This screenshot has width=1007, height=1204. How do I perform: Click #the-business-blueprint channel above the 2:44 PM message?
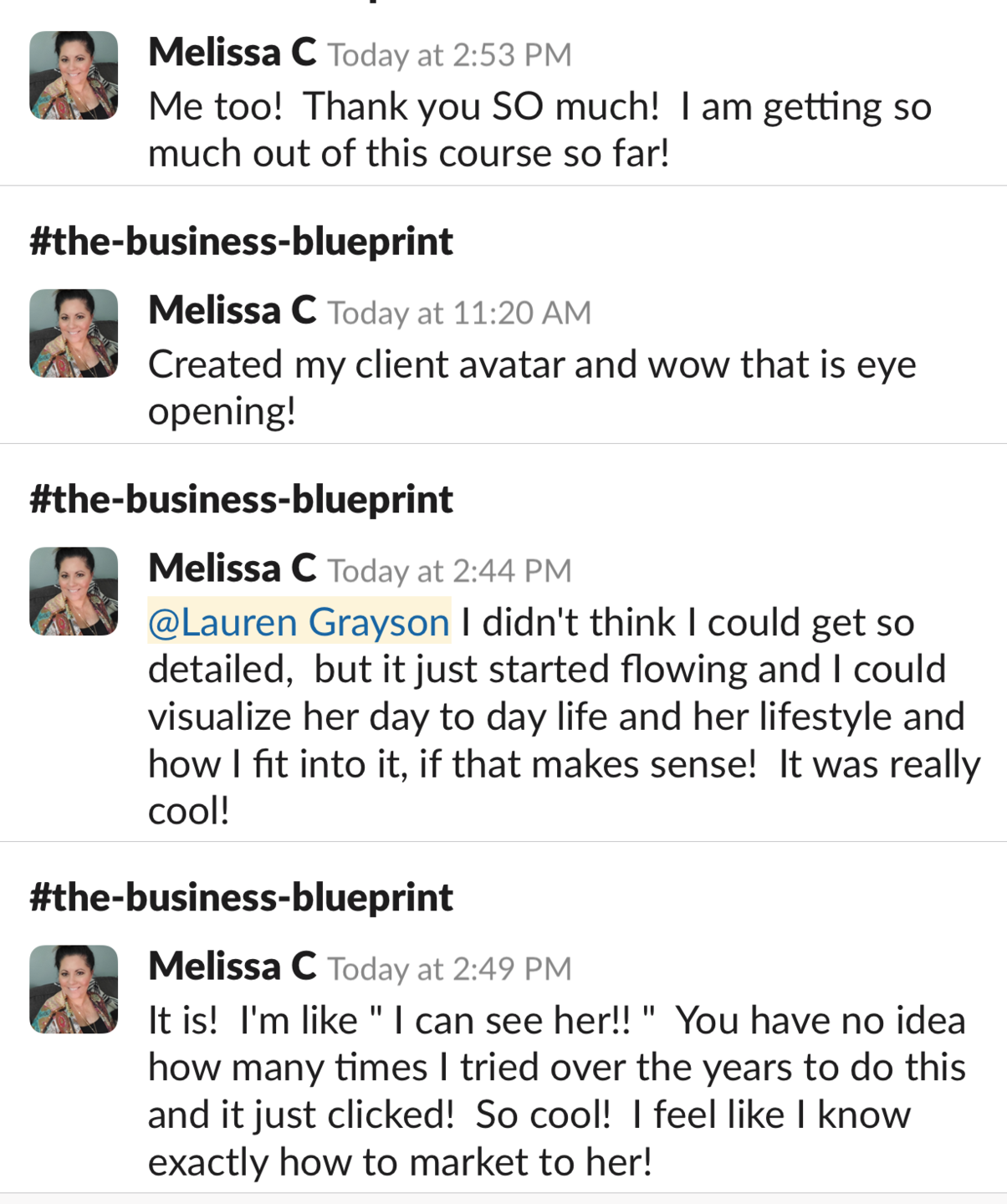click(241, 499)
